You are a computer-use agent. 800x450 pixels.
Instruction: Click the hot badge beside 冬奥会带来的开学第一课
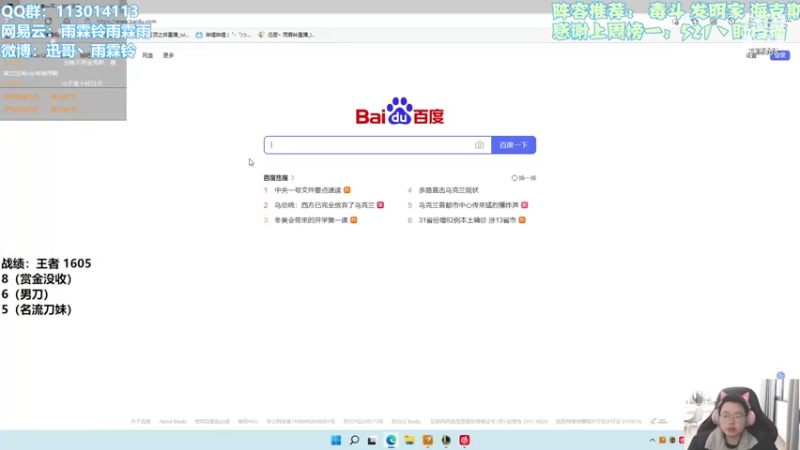coord(354,220)
